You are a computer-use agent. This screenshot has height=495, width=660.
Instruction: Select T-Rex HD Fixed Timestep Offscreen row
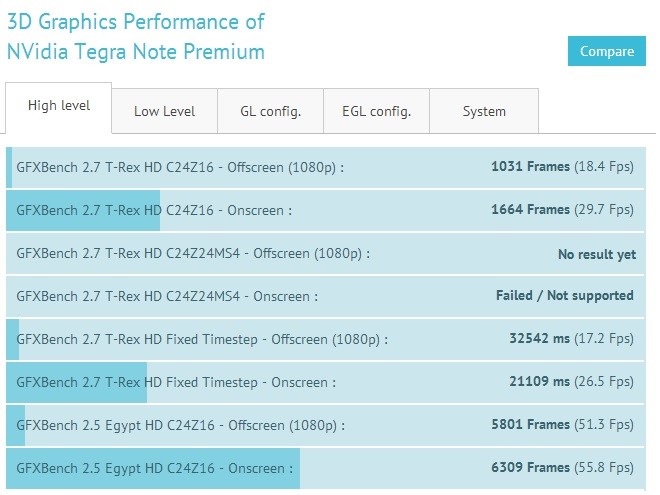click(325, 340)
